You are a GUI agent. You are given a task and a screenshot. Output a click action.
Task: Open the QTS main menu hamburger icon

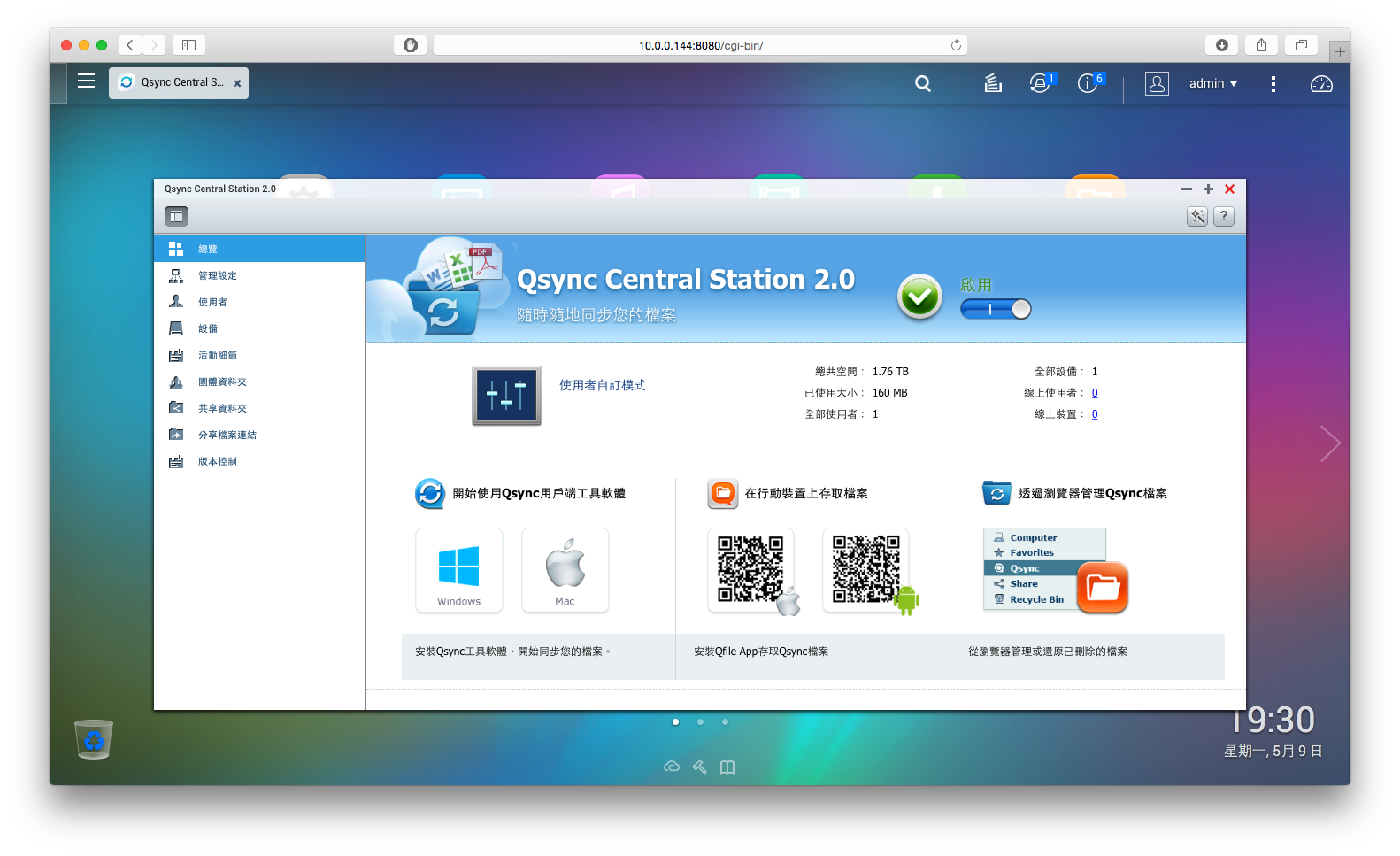(86, 81)
